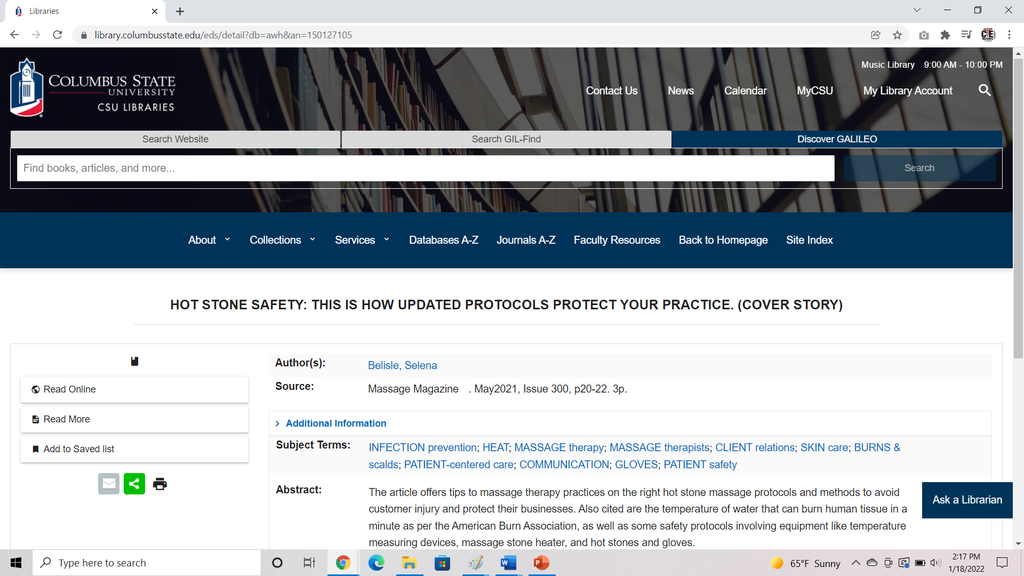Open Chrome extensions puzzle icon

(x=945, y=35)
